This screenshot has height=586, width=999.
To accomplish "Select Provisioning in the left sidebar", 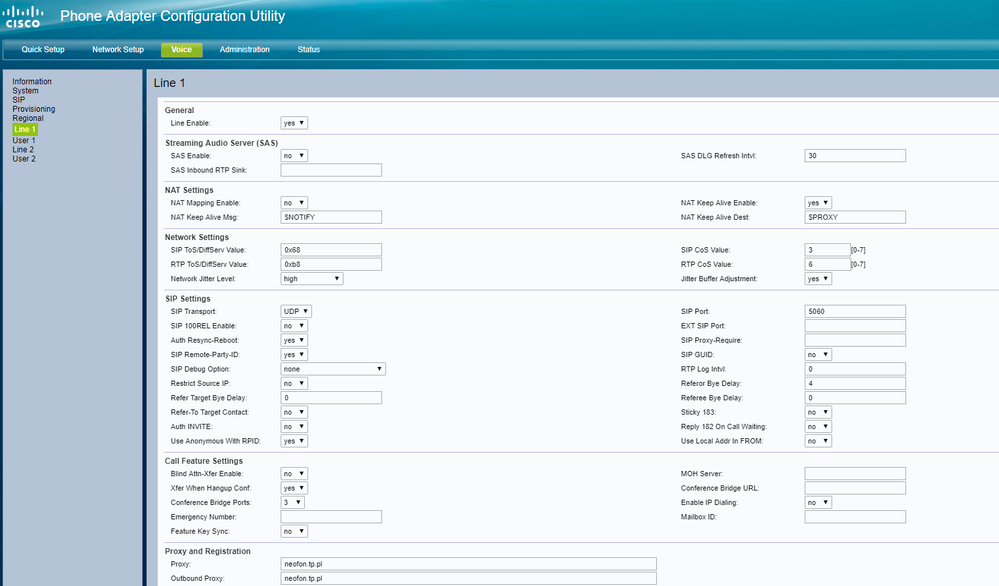I will click(x=34, y=109).
